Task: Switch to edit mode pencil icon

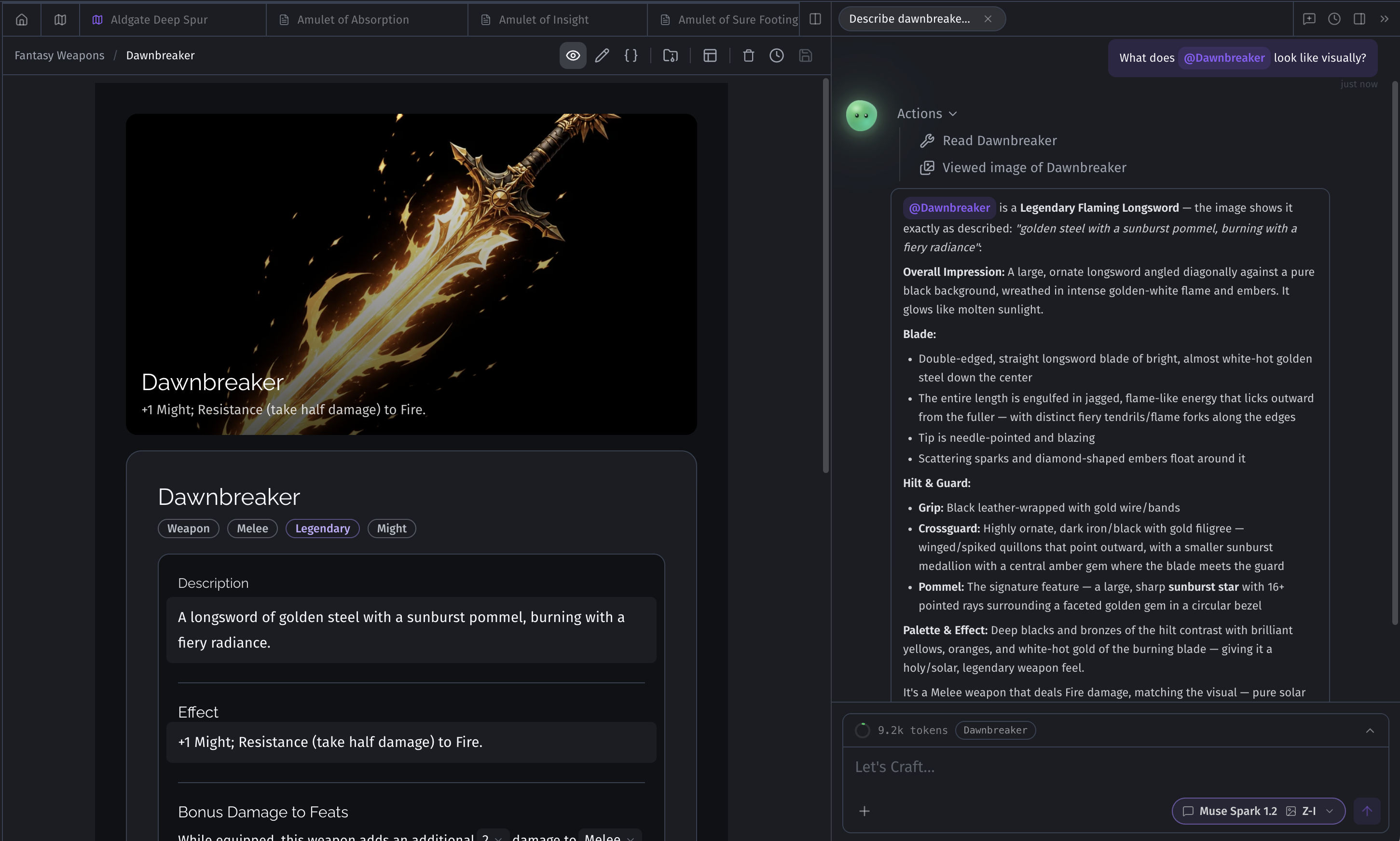Action: (602, 55)
